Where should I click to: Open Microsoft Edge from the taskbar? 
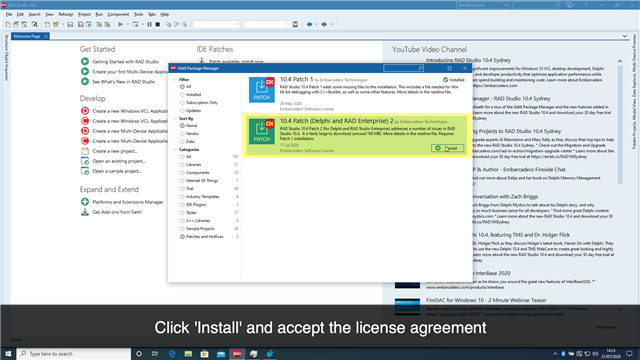pyautogui.click(x=172, y=353)
